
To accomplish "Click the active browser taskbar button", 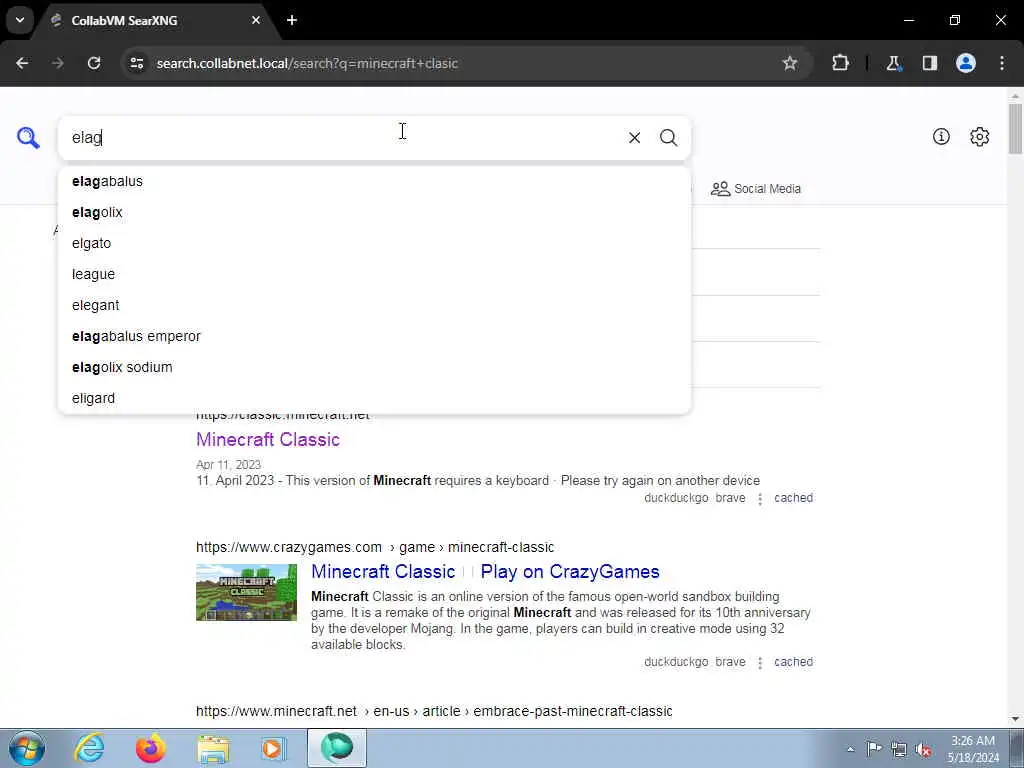I will pyautogui.click(x=337, y=748).
